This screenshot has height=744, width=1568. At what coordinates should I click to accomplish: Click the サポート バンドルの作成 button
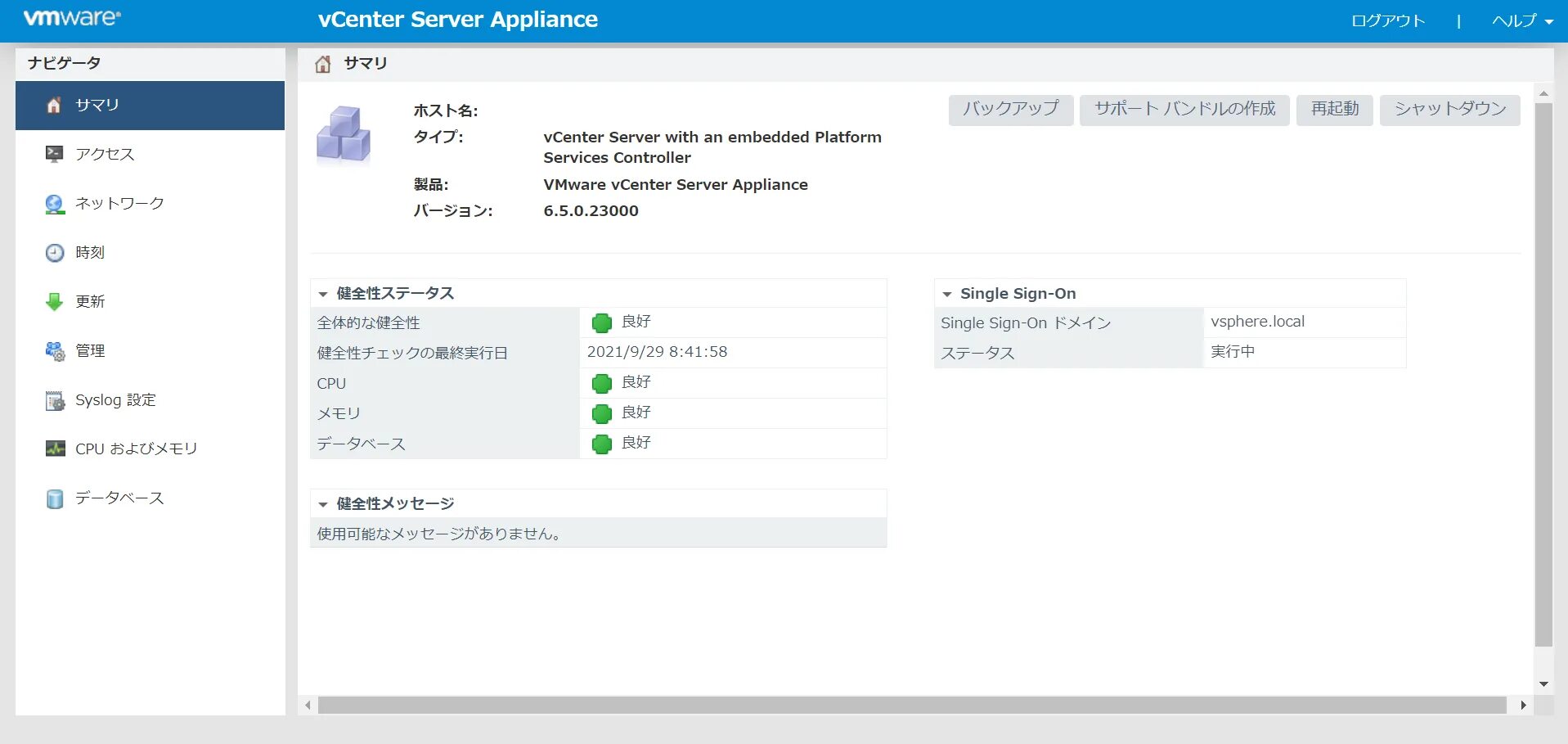[1184, 109]
